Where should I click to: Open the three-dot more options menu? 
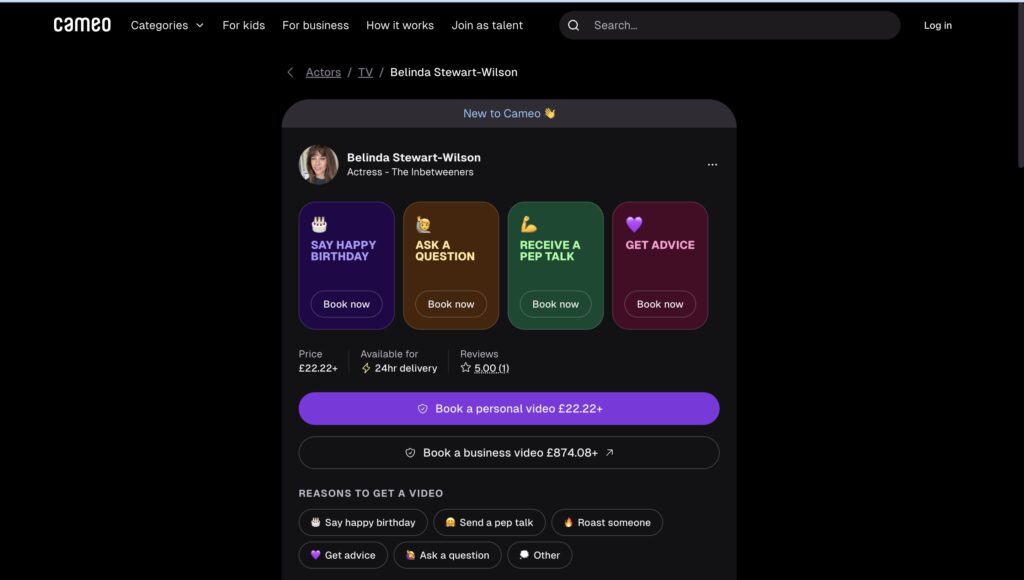pos(712,165)
